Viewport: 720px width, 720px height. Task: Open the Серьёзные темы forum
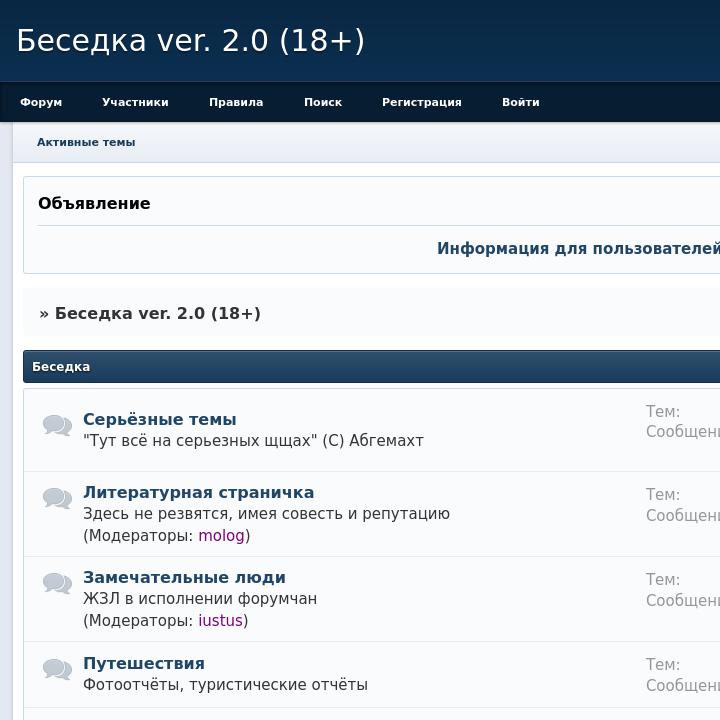pos(160,419)
